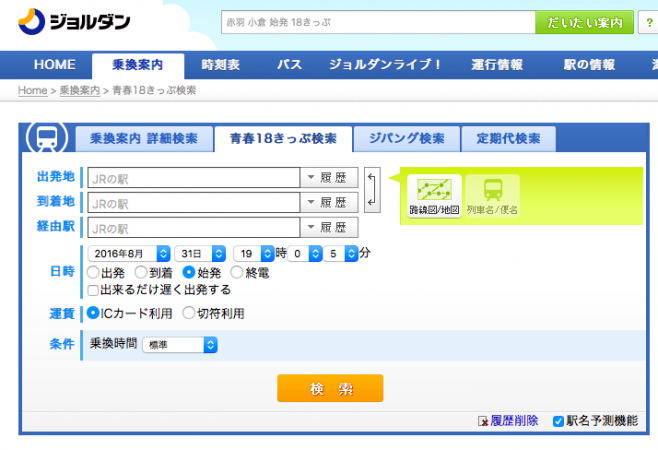Viewport: 658px width, 450px height.
Task: Open 時刻表 in navigation bar
Action: pyautogui.click(x=220, y=65)
